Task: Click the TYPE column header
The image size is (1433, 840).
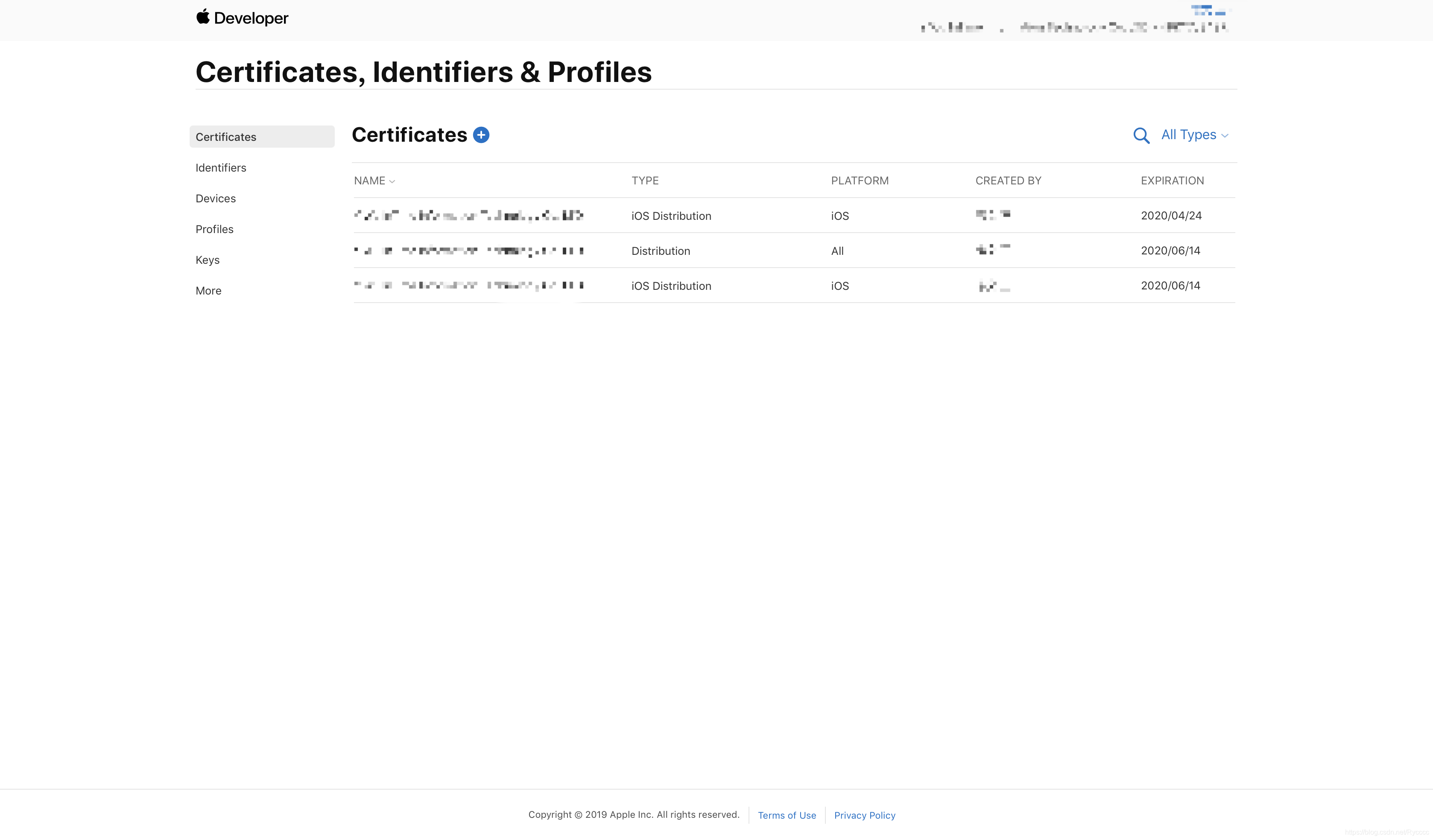Action: tap(645, 181)
